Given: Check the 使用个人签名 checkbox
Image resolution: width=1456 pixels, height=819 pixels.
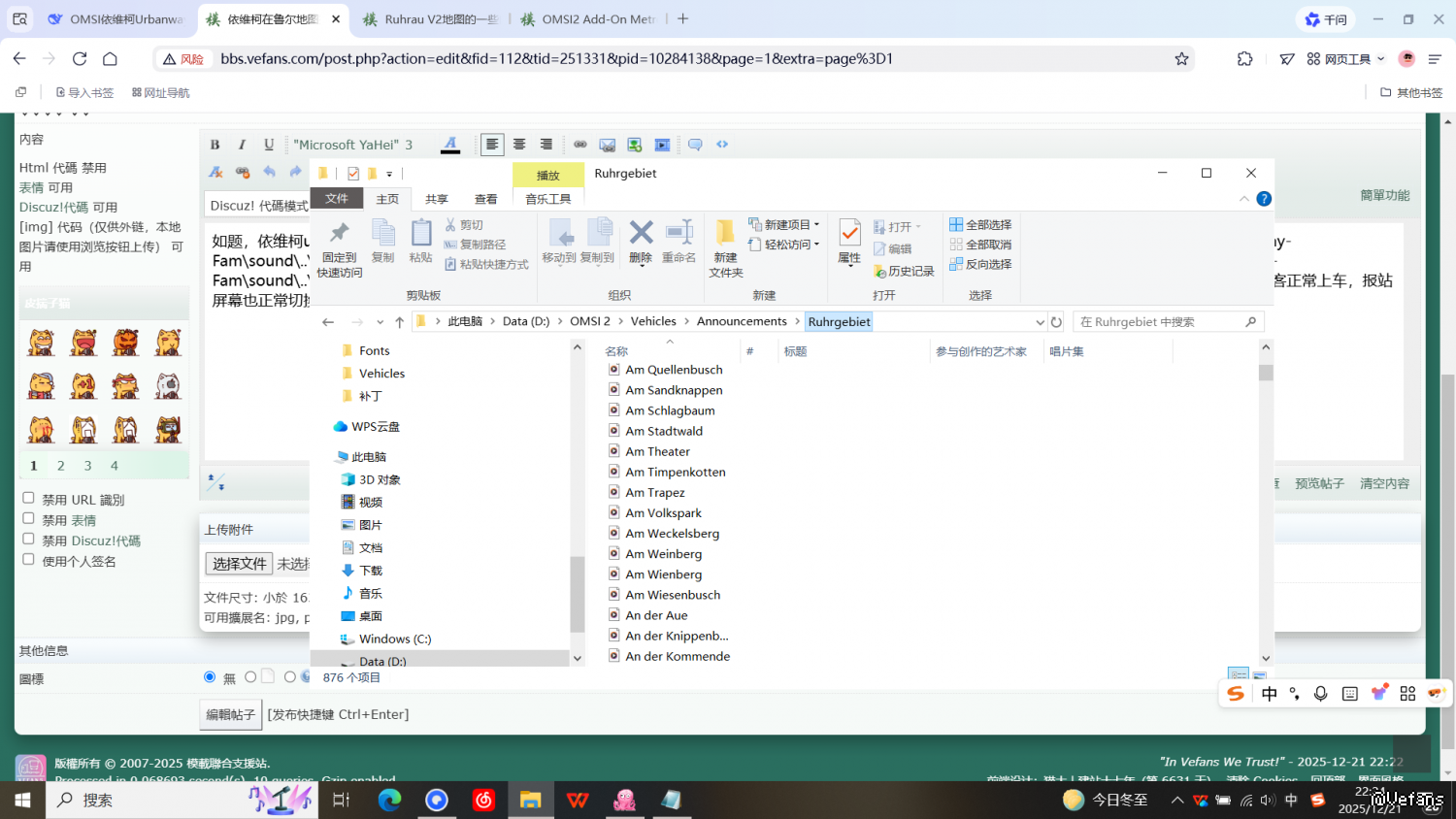Looking at the screenshot, I should tap(29, 560).
